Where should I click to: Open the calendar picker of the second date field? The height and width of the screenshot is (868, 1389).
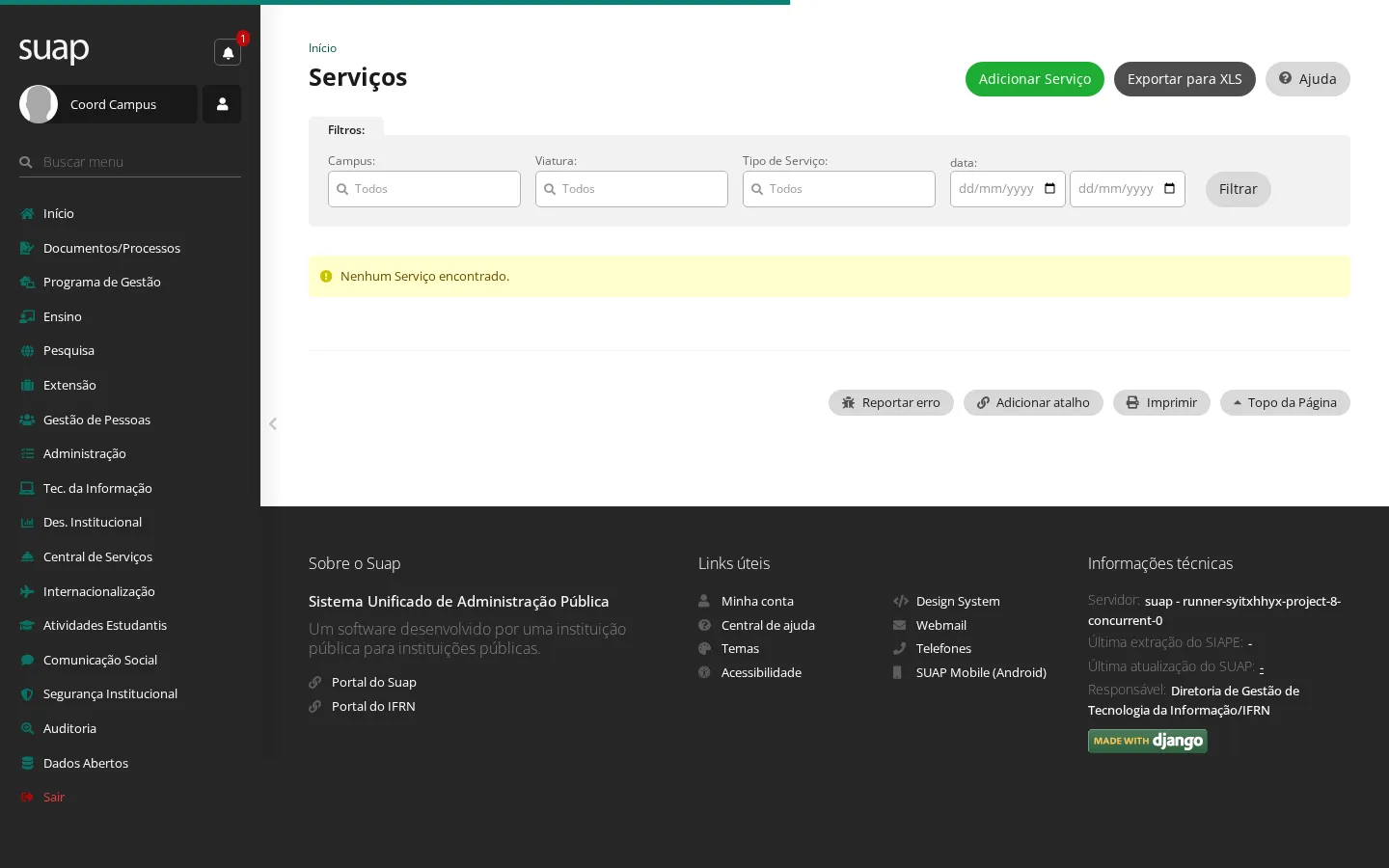[x=1170, y=189]
